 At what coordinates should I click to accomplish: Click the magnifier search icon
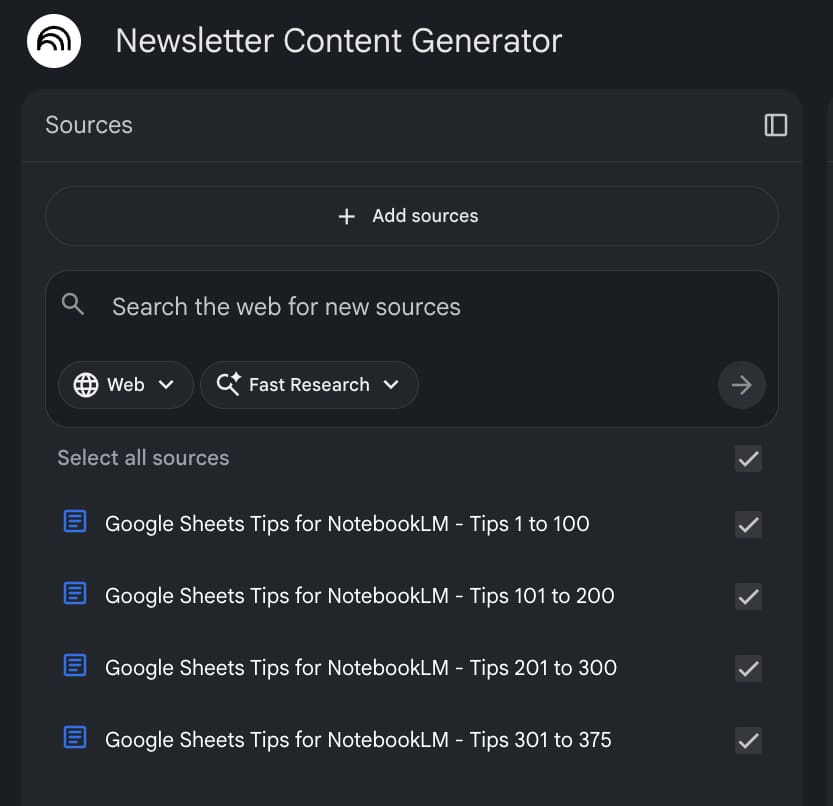[x=73, y=305]
